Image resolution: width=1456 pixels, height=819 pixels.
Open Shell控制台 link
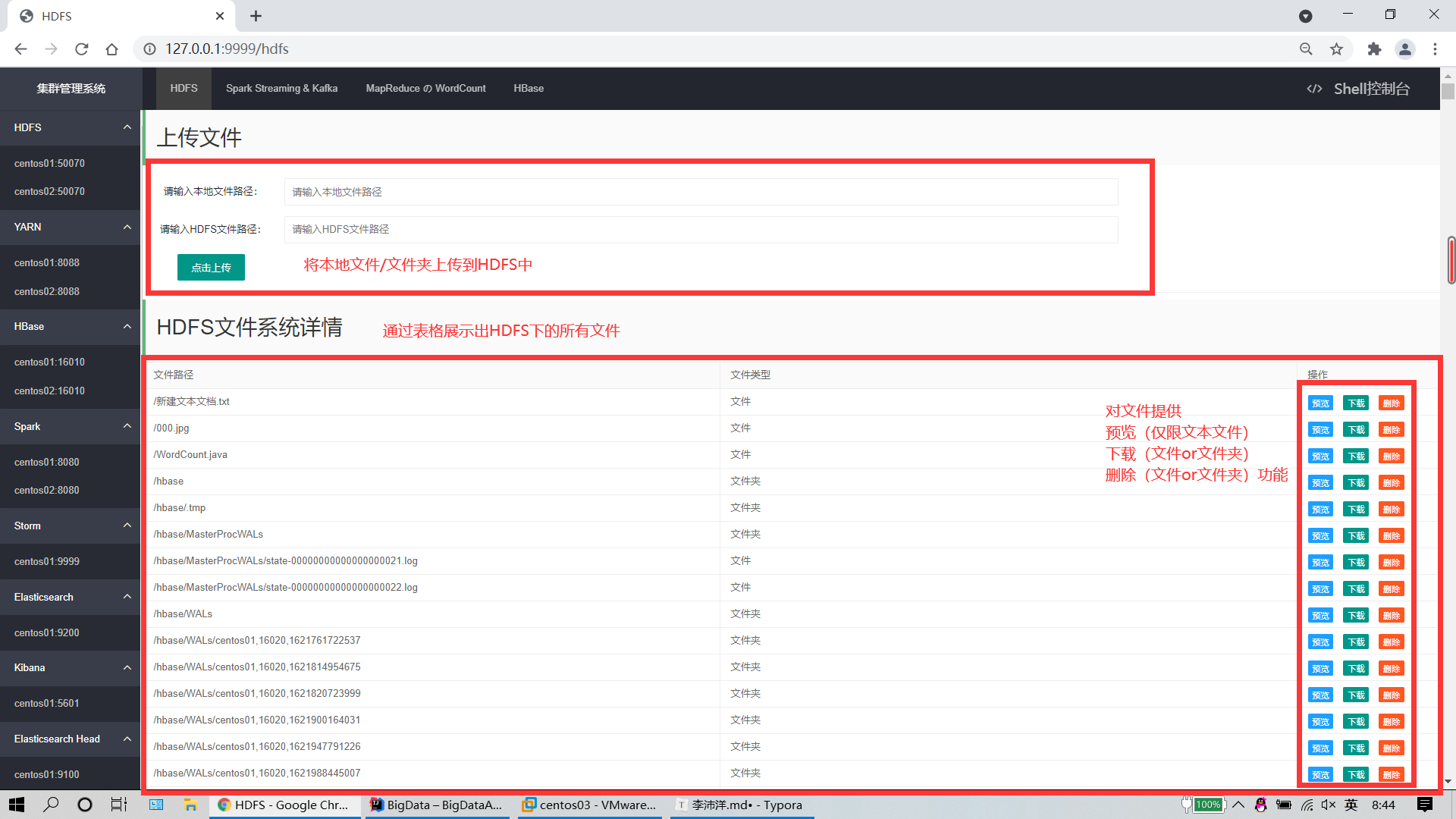(1371, 89)
